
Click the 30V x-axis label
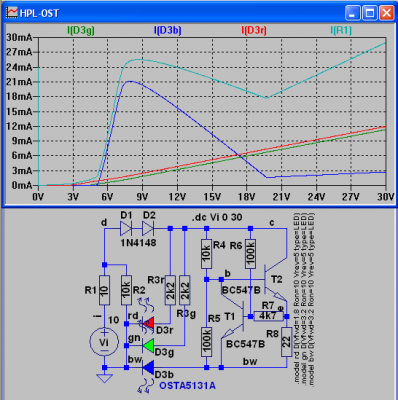pyautogui.click(x=386, y=197)
